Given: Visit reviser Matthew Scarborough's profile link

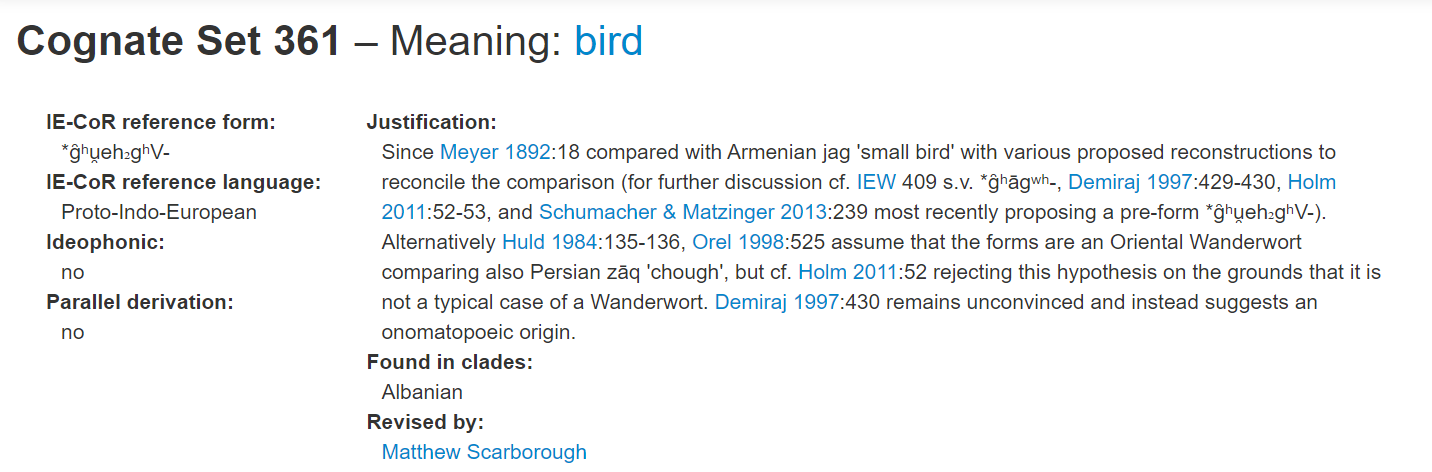Looking at the screenshot, I should tap(484, 452).
